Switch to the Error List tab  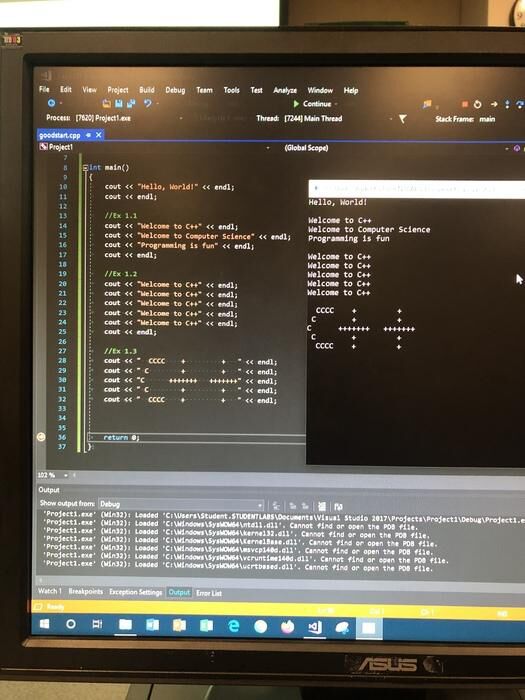[209, 593]
